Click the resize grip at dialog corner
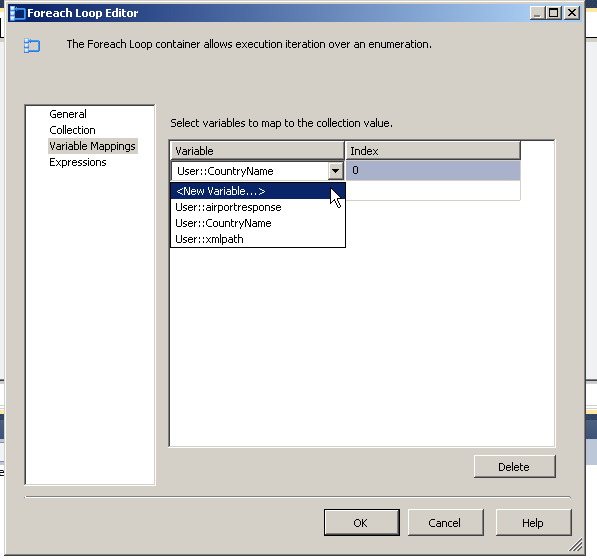Viewport: 597px width, 560px height. coord(576,544)
